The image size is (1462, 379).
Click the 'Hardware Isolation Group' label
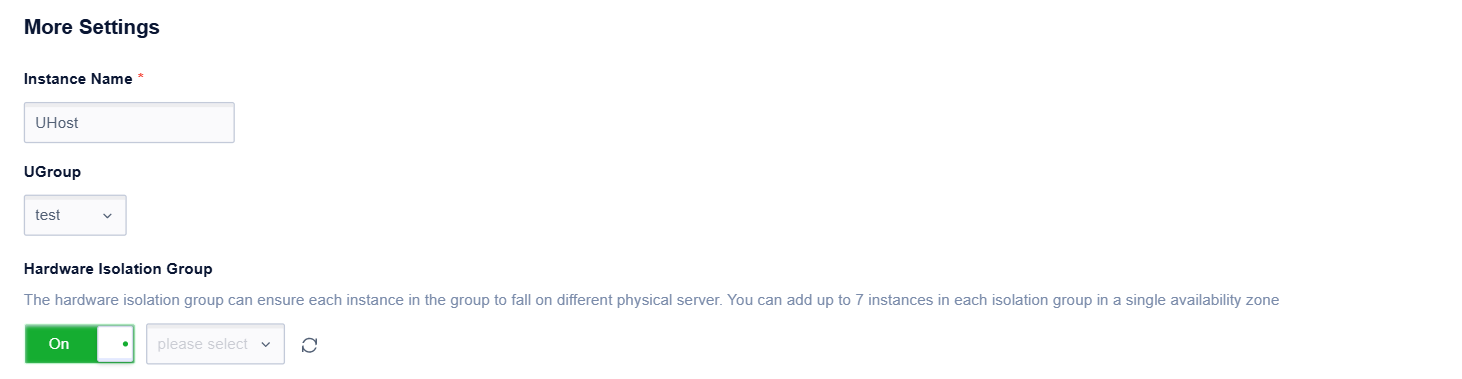click(118, 269)
